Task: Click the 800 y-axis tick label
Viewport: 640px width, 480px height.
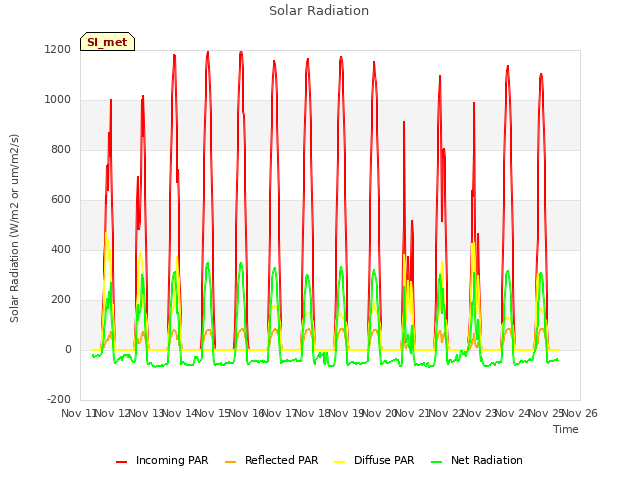Action: pos(61,150)
